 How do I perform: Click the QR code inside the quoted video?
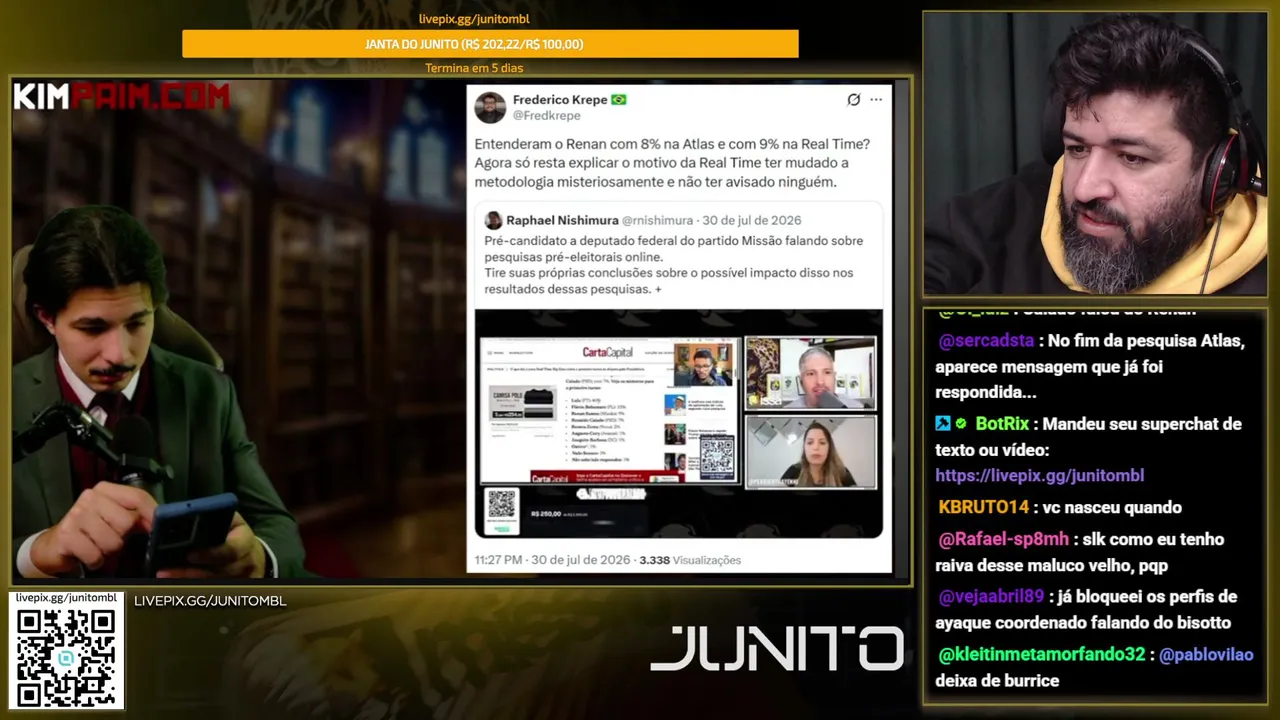[716, 455]
